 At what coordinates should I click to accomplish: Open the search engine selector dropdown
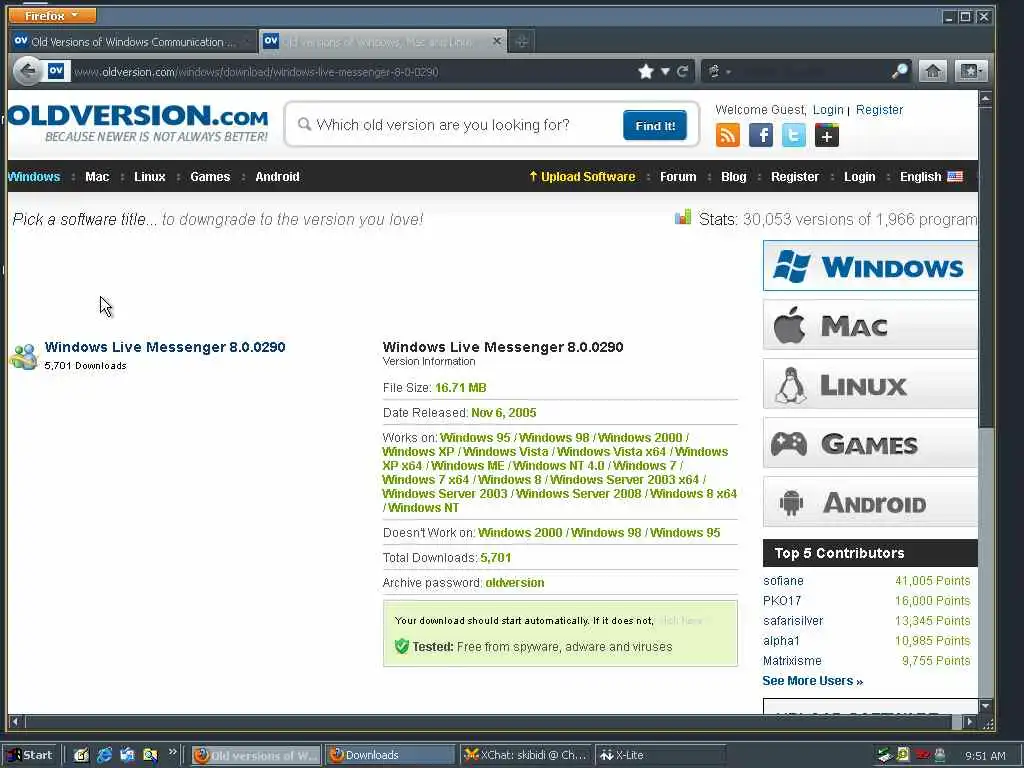[718, 71]
